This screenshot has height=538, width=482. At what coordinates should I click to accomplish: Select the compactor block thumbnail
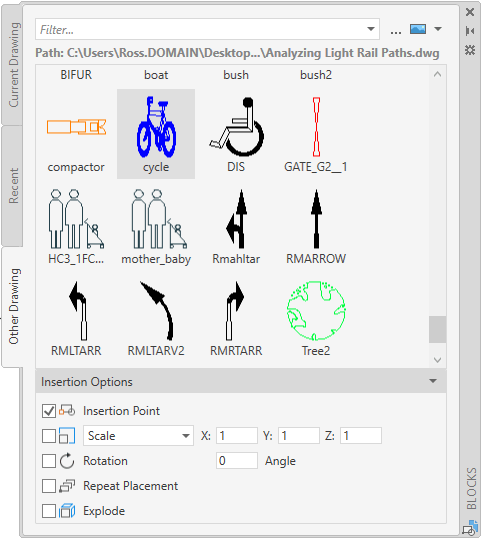point(76,134)
